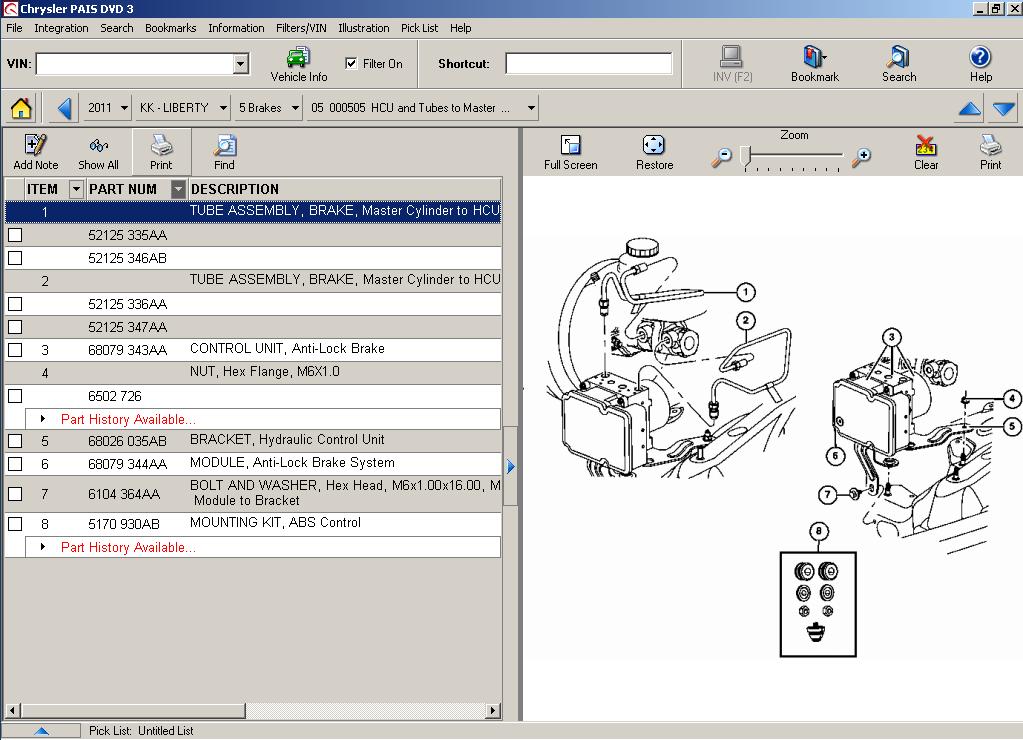Expand the pick list panel arrow

point(41,731)
